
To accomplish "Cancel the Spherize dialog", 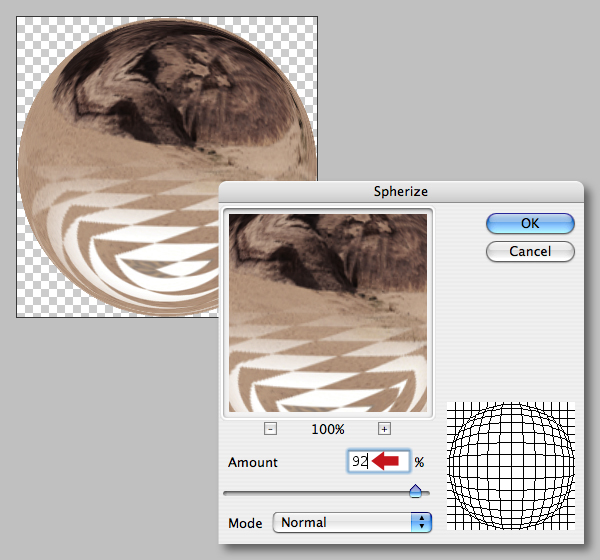I will [530, 251].
